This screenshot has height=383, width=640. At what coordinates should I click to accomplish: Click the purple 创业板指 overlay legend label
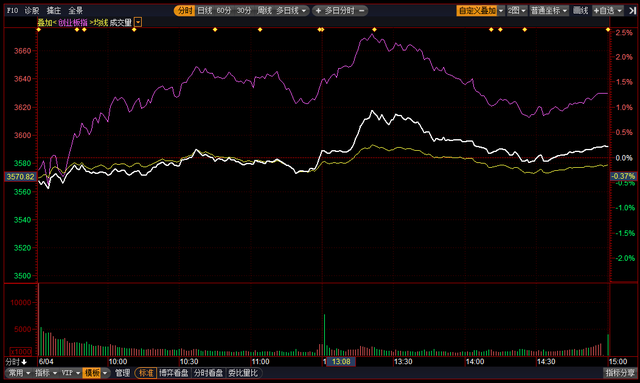73,22
